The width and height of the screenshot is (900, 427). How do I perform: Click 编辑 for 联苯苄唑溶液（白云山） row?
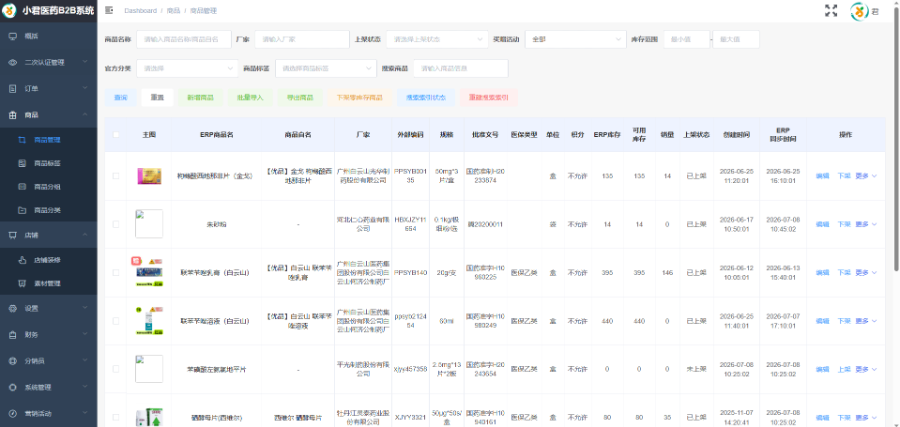(x=823, y=321)
